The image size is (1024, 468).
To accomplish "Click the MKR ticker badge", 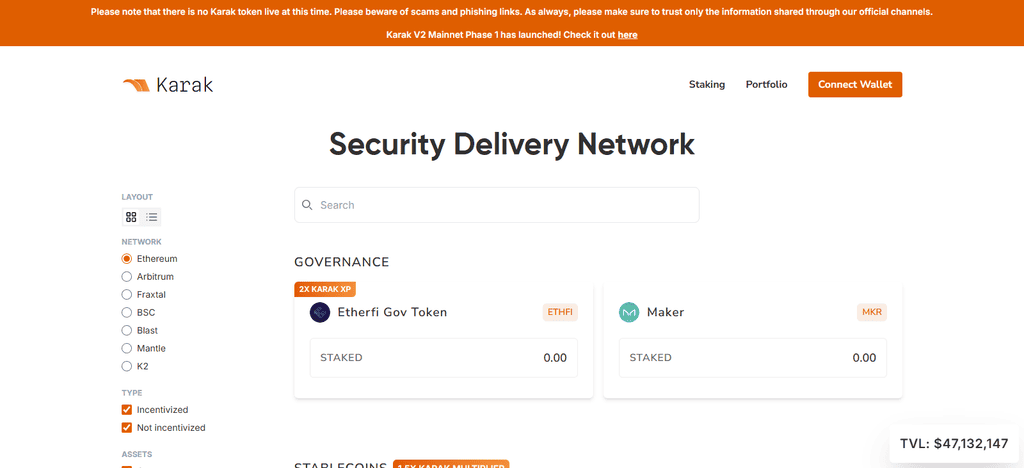I will (872, 312).
